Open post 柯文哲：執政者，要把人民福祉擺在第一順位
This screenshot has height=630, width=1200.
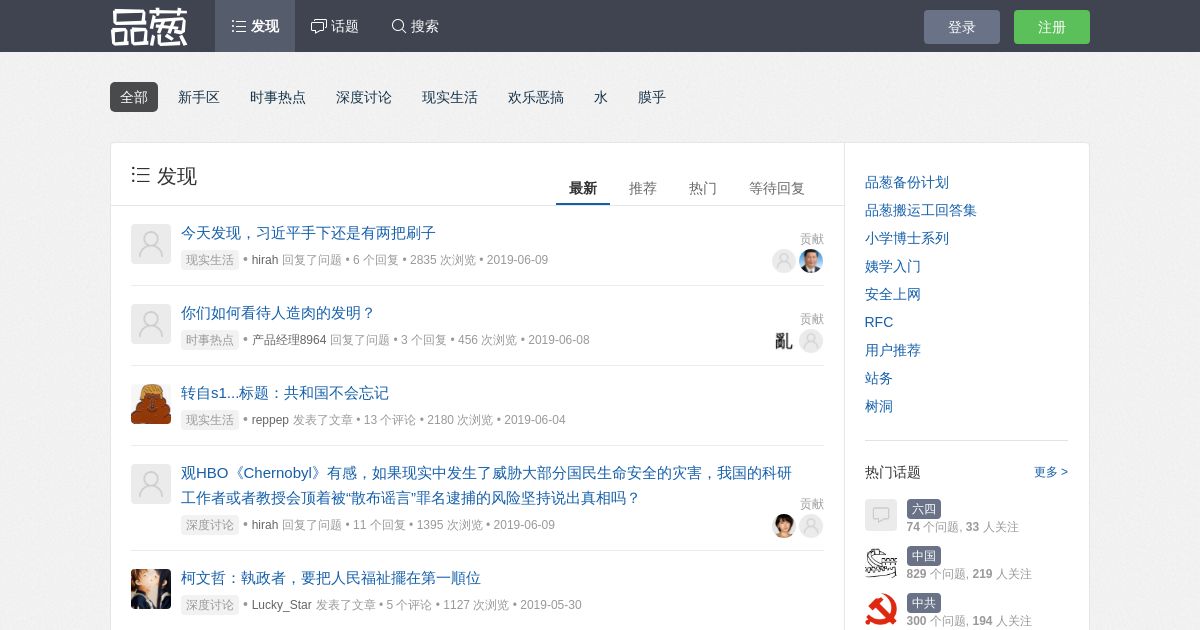point(331,577)
